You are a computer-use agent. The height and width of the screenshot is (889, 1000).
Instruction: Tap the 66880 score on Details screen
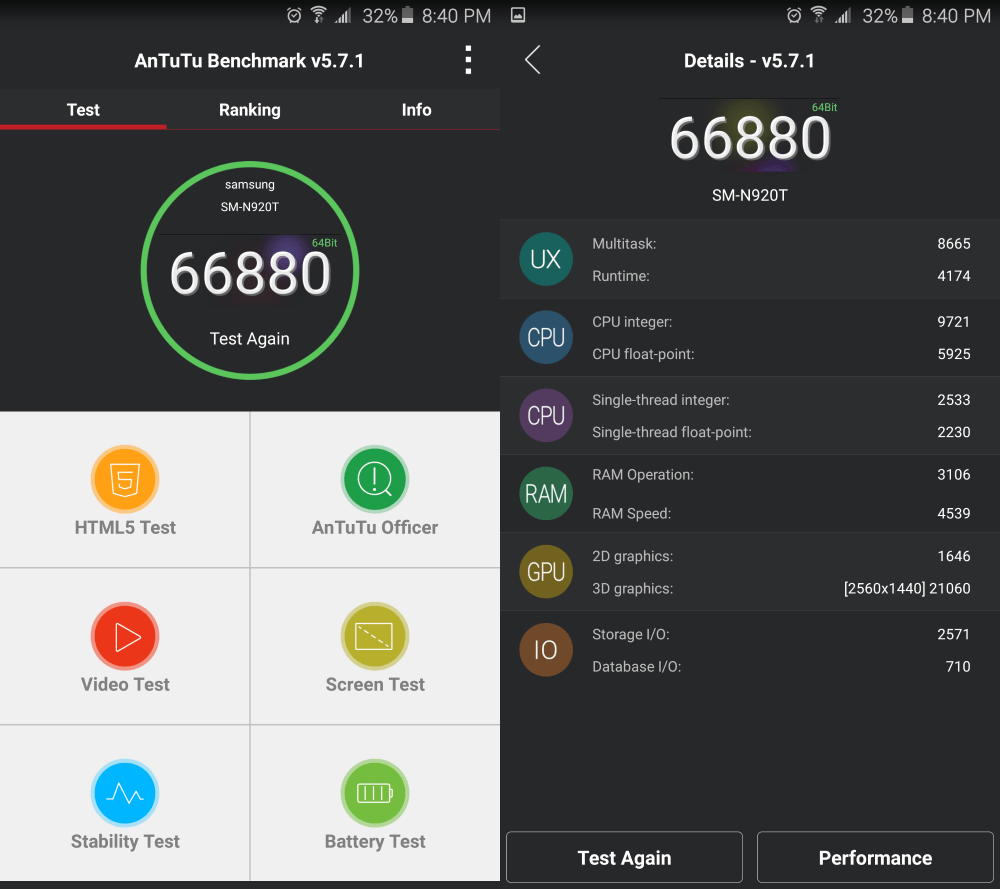[x=750, y=138]
